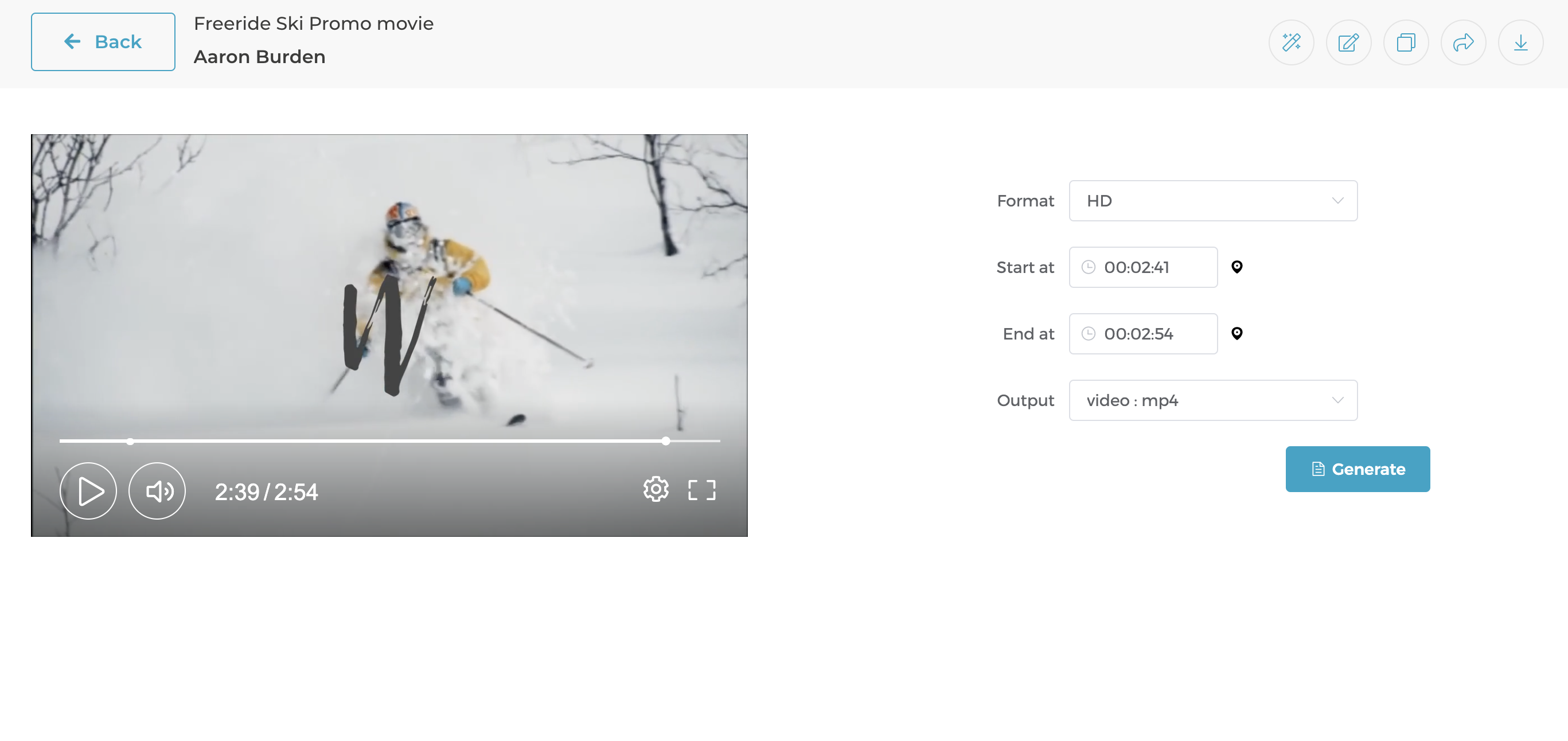Click the share arrow icon
Image resolution: width=1568 pixels, height=741 pixels.
(x=1462, y=42)
